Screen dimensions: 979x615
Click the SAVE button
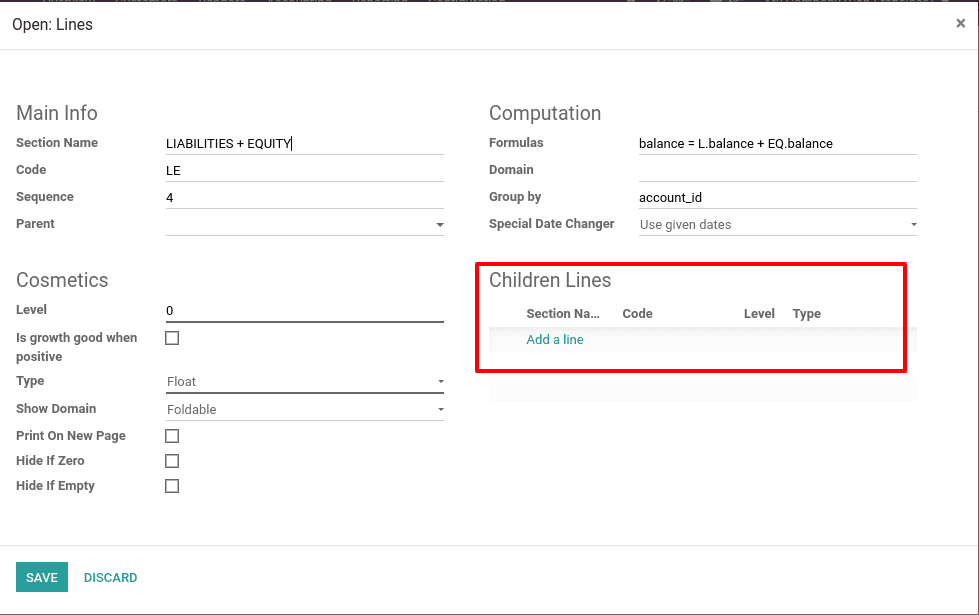tap(42, 578)
